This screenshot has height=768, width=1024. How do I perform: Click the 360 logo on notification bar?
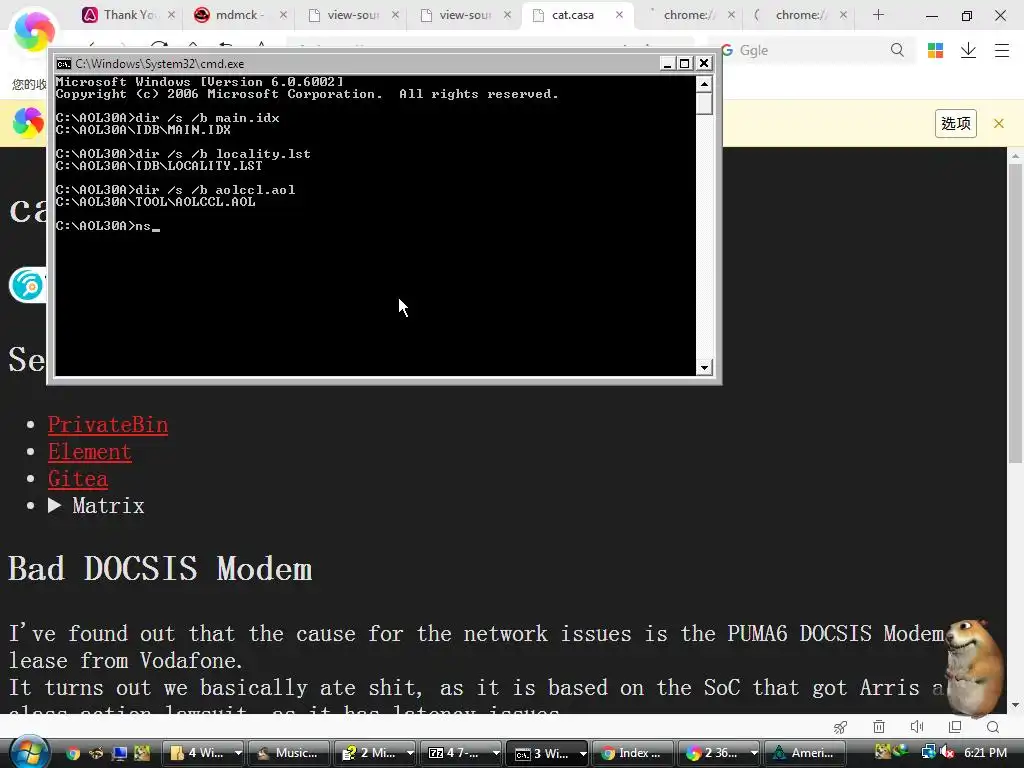point(28,123)
